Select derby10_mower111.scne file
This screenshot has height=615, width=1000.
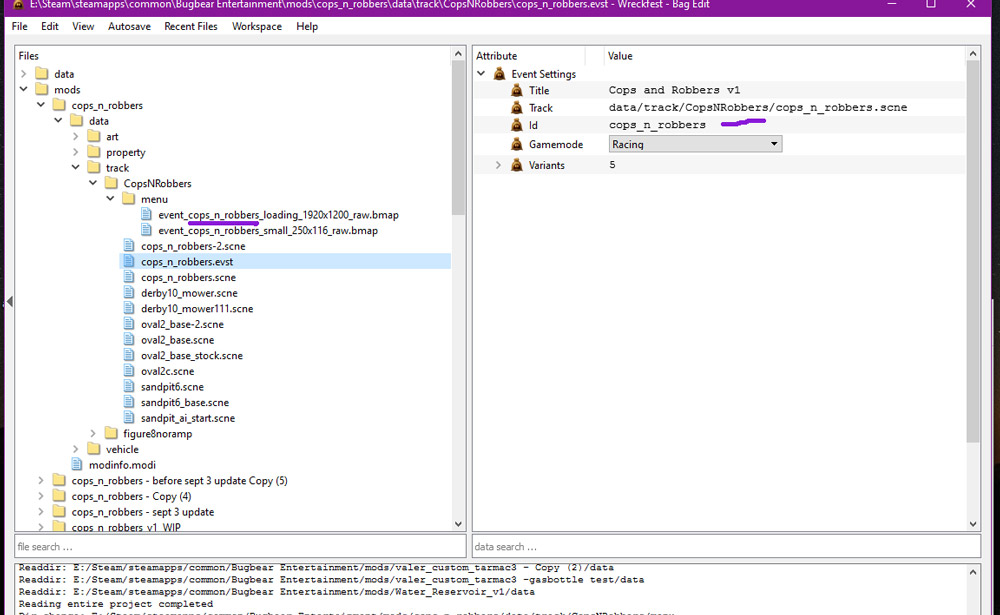pyautogui.click(x=196, y=308)
